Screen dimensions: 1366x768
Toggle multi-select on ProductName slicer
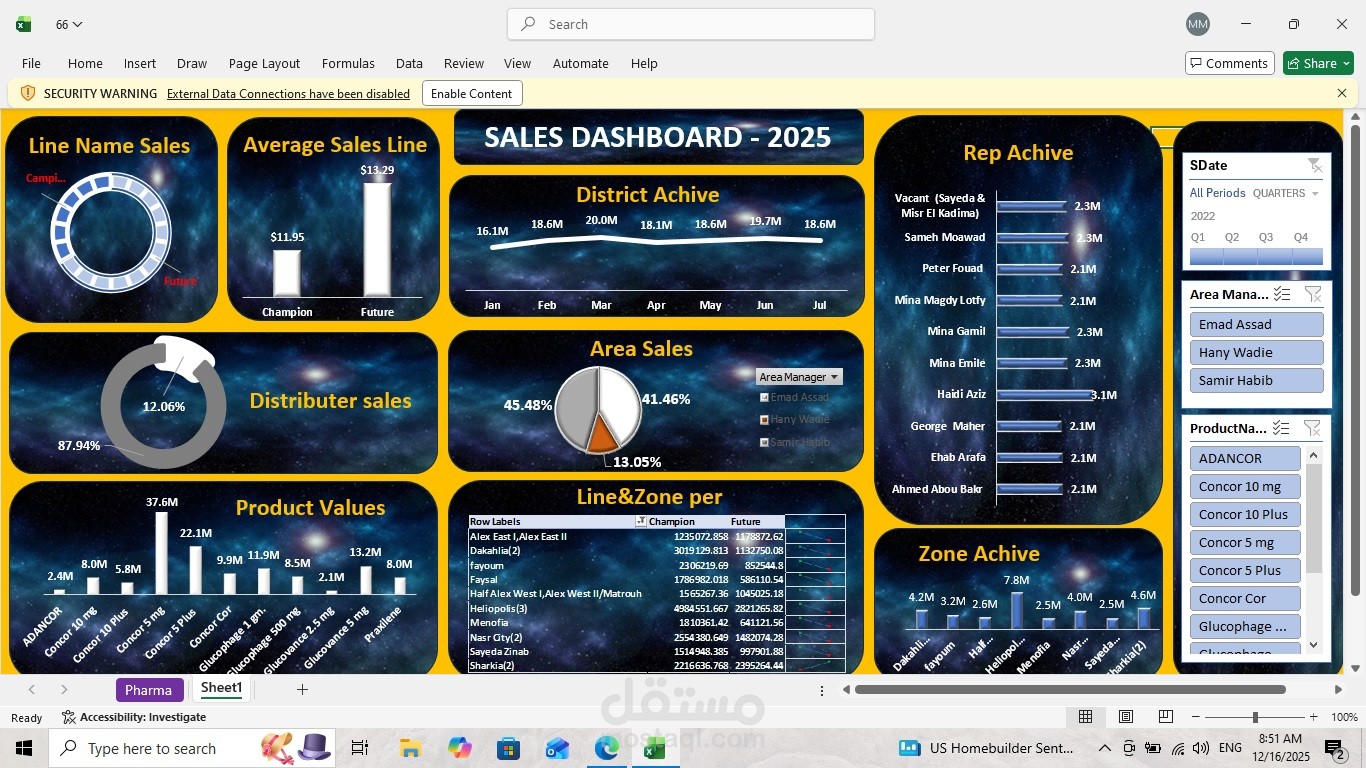1281,428
